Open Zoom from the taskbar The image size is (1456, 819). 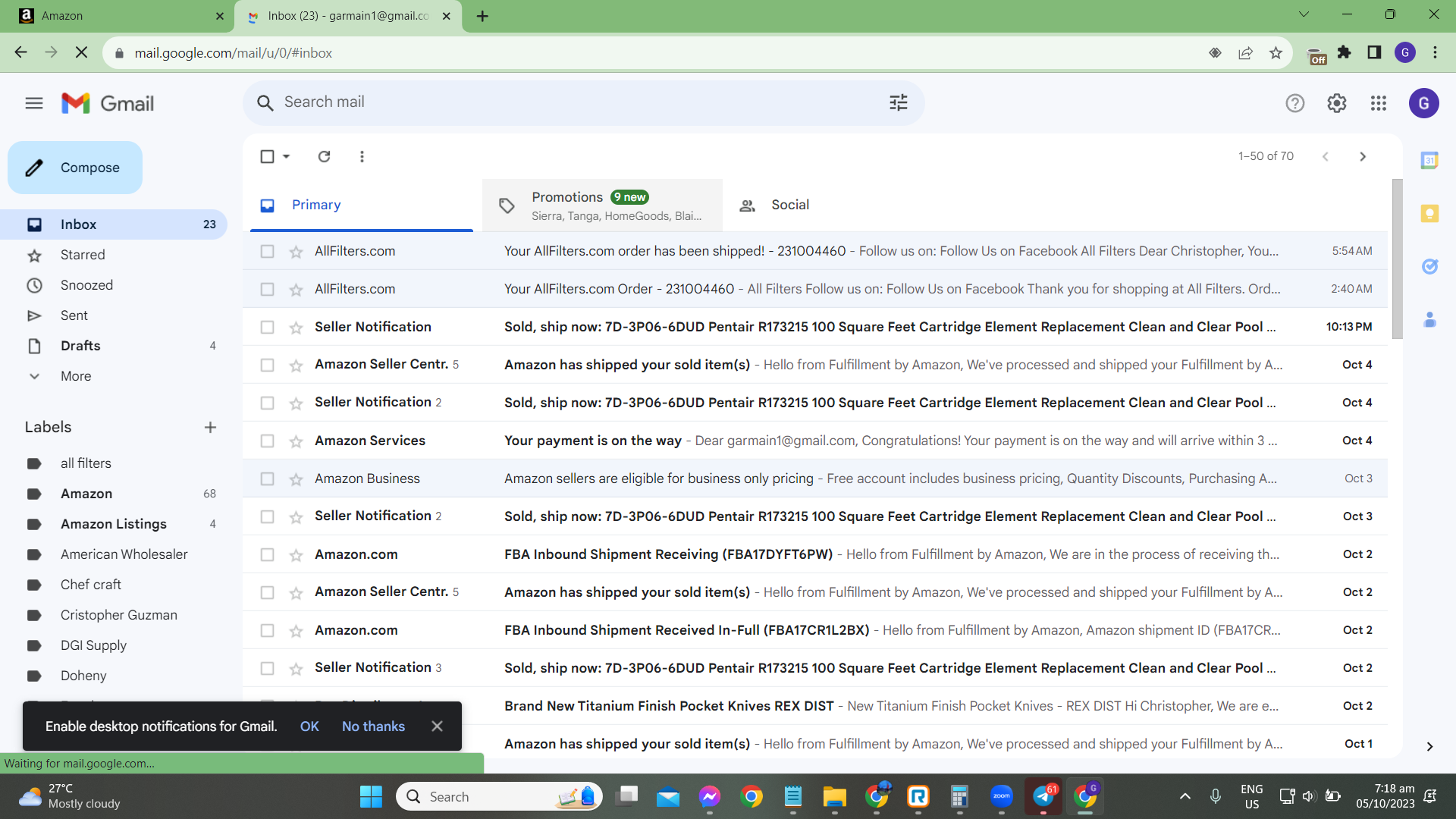pos(1001,796)
